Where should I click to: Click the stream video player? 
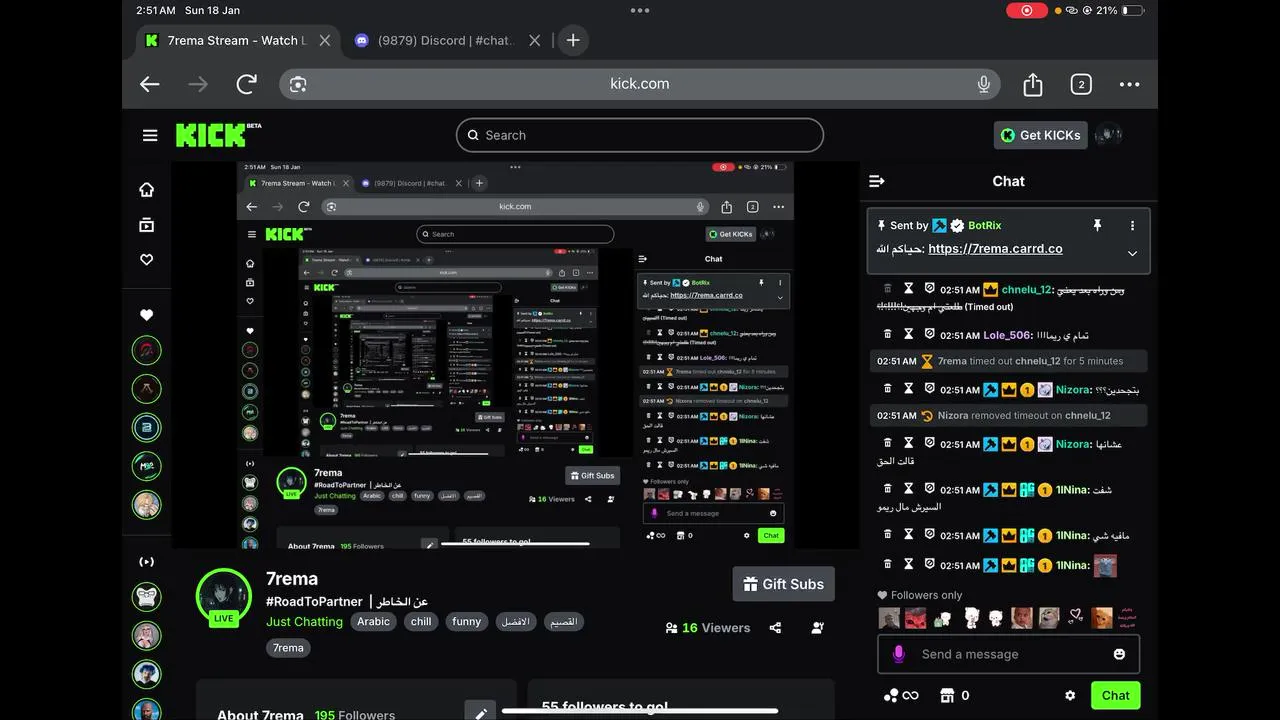click(515, 355)
